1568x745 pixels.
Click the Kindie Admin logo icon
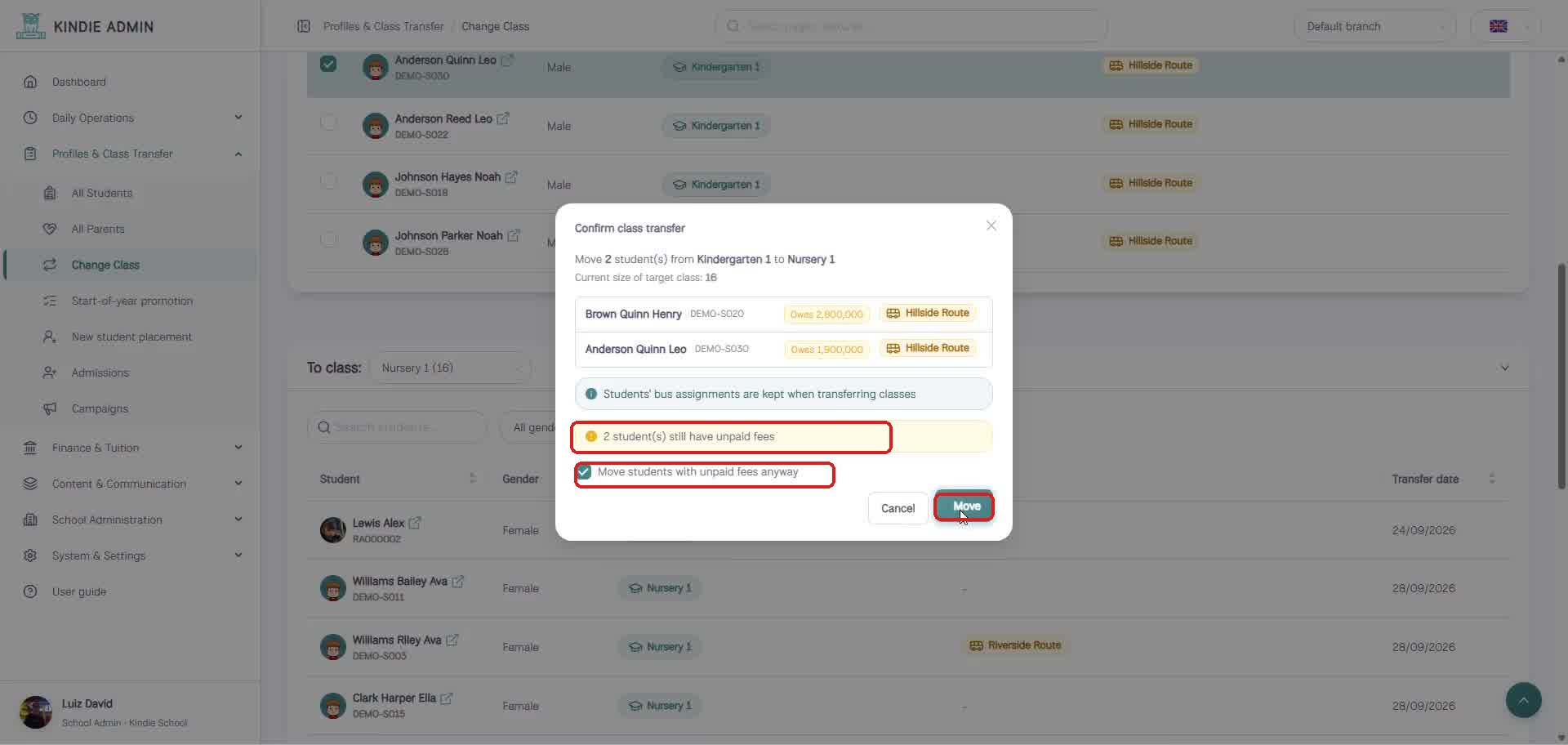point(30,26)
